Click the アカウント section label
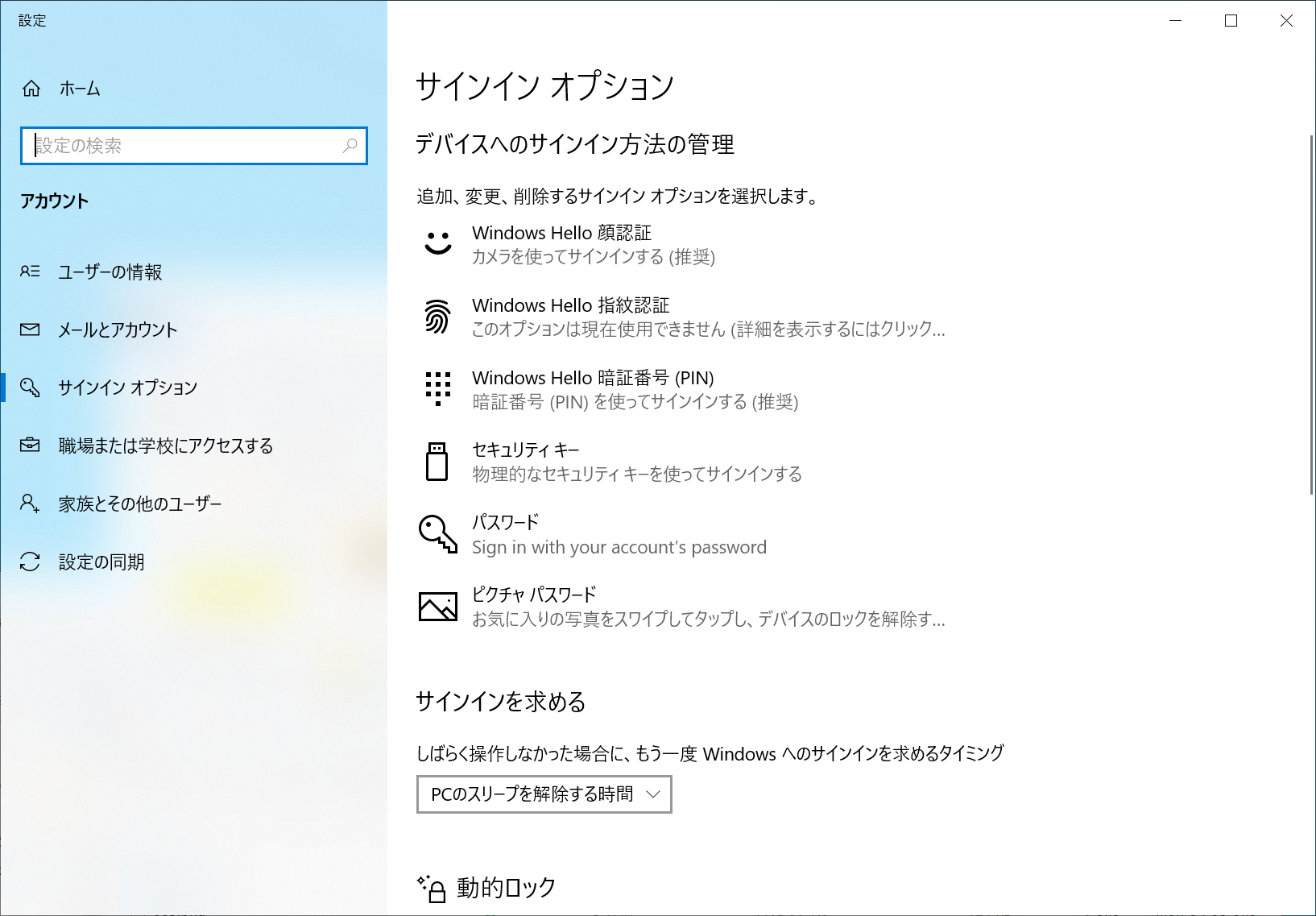The height and width of the screenshot is (916, 1316). point(55,201)
